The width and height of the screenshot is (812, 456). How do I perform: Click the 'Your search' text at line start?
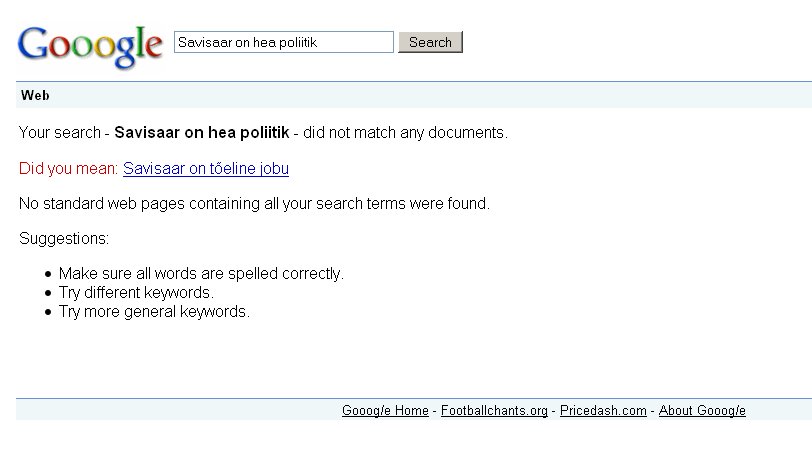point(59,132)
